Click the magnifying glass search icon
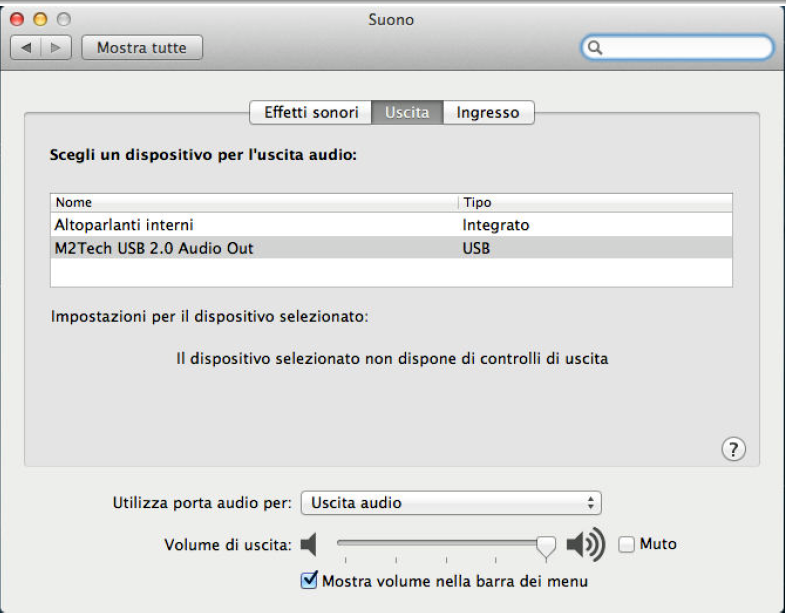The height and width of the screenshot is (613, 786). (x=595, y=48)
